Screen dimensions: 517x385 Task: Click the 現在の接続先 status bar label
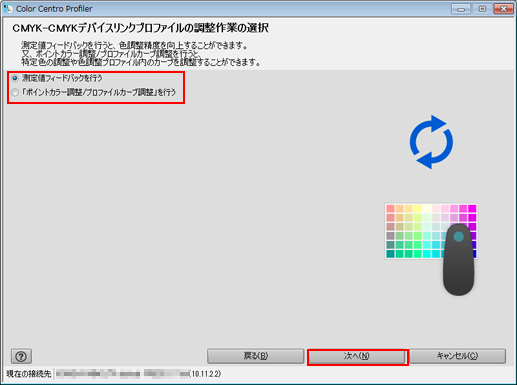coord(29,374)
